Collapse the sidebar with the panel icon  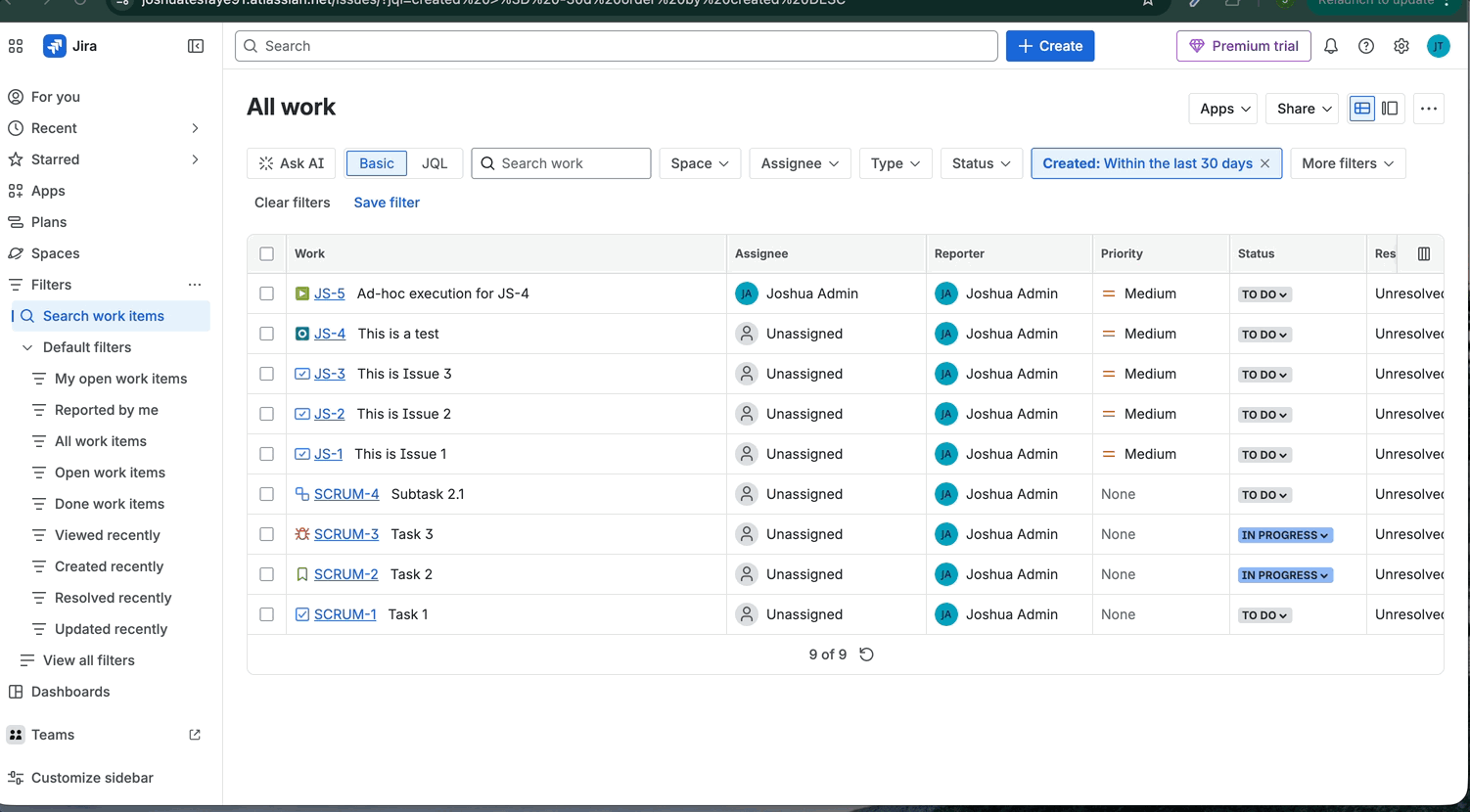pos(196,46)
